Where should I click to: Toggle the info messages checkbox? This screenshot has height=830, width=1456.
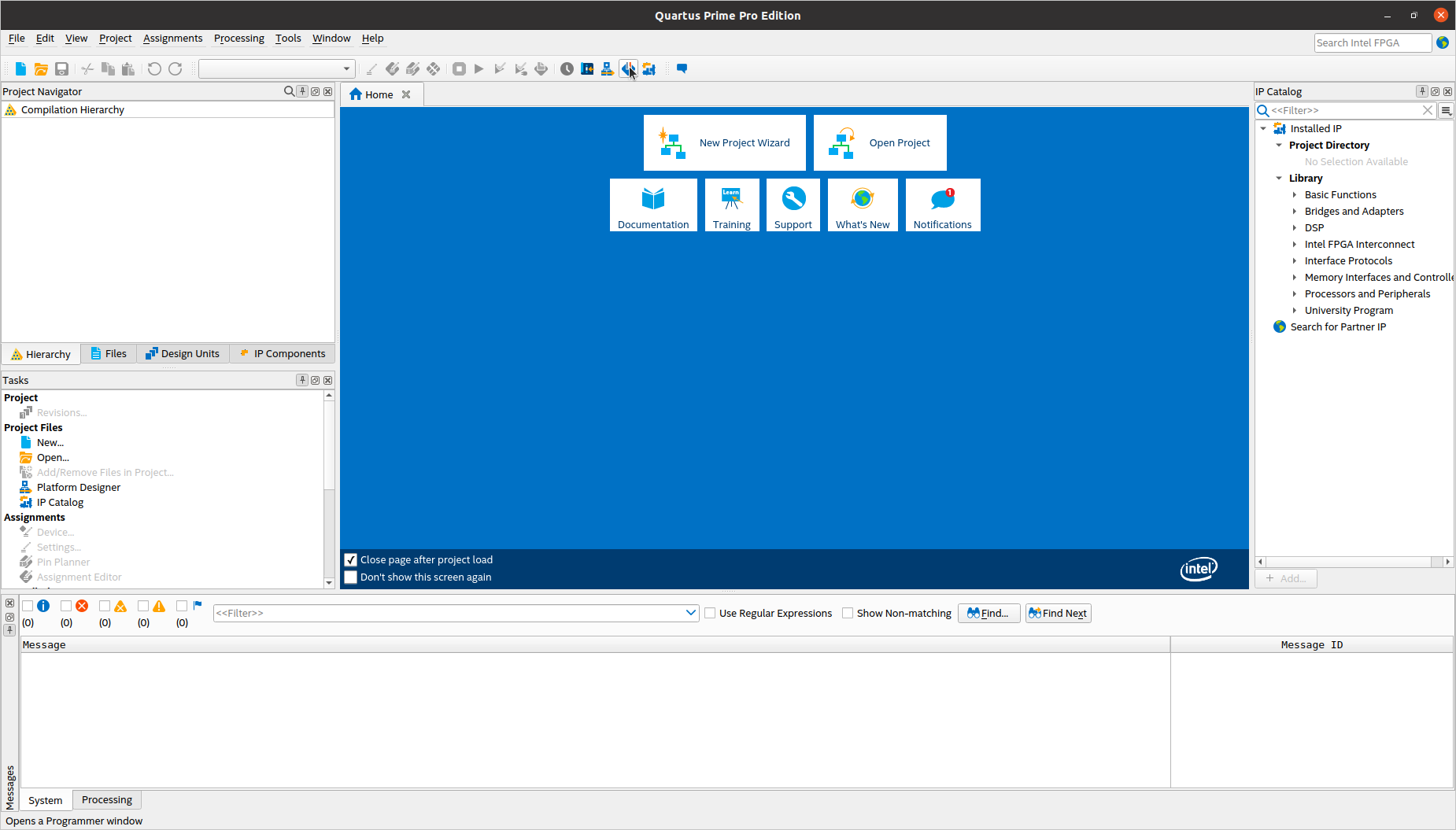[x=28, y=606]
